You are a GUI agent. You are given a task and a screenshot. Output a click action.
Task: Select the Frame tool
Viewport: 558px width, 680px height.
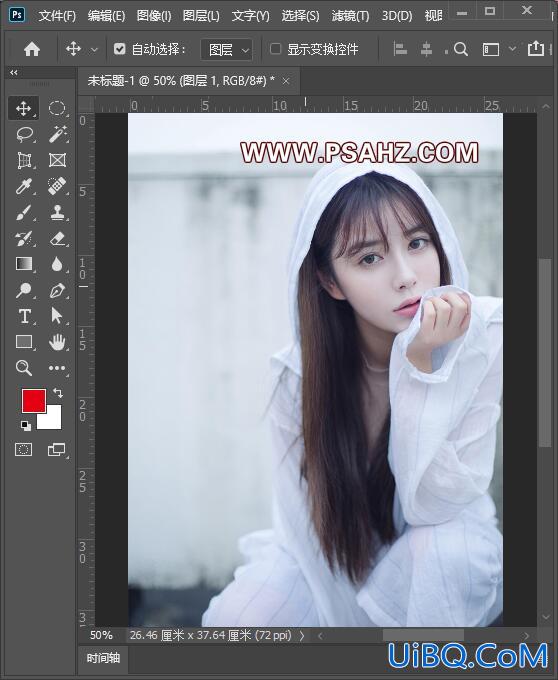(57, 160)
